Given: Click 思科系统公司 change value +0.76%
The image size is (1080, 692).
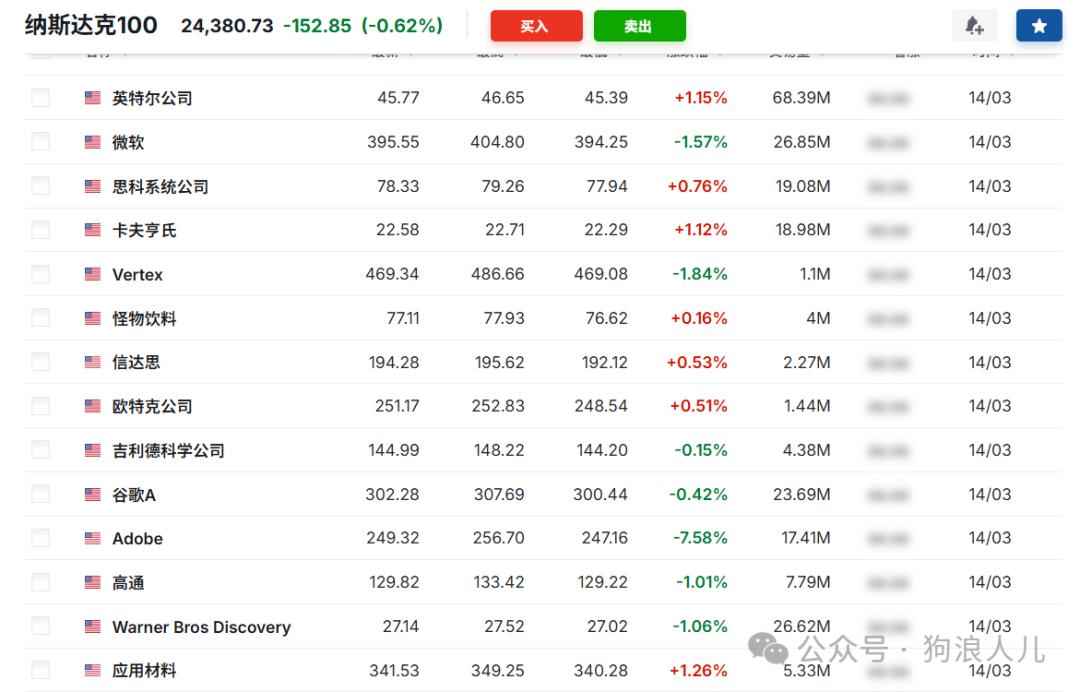Looking at the screenshot, I should [697, 186].
